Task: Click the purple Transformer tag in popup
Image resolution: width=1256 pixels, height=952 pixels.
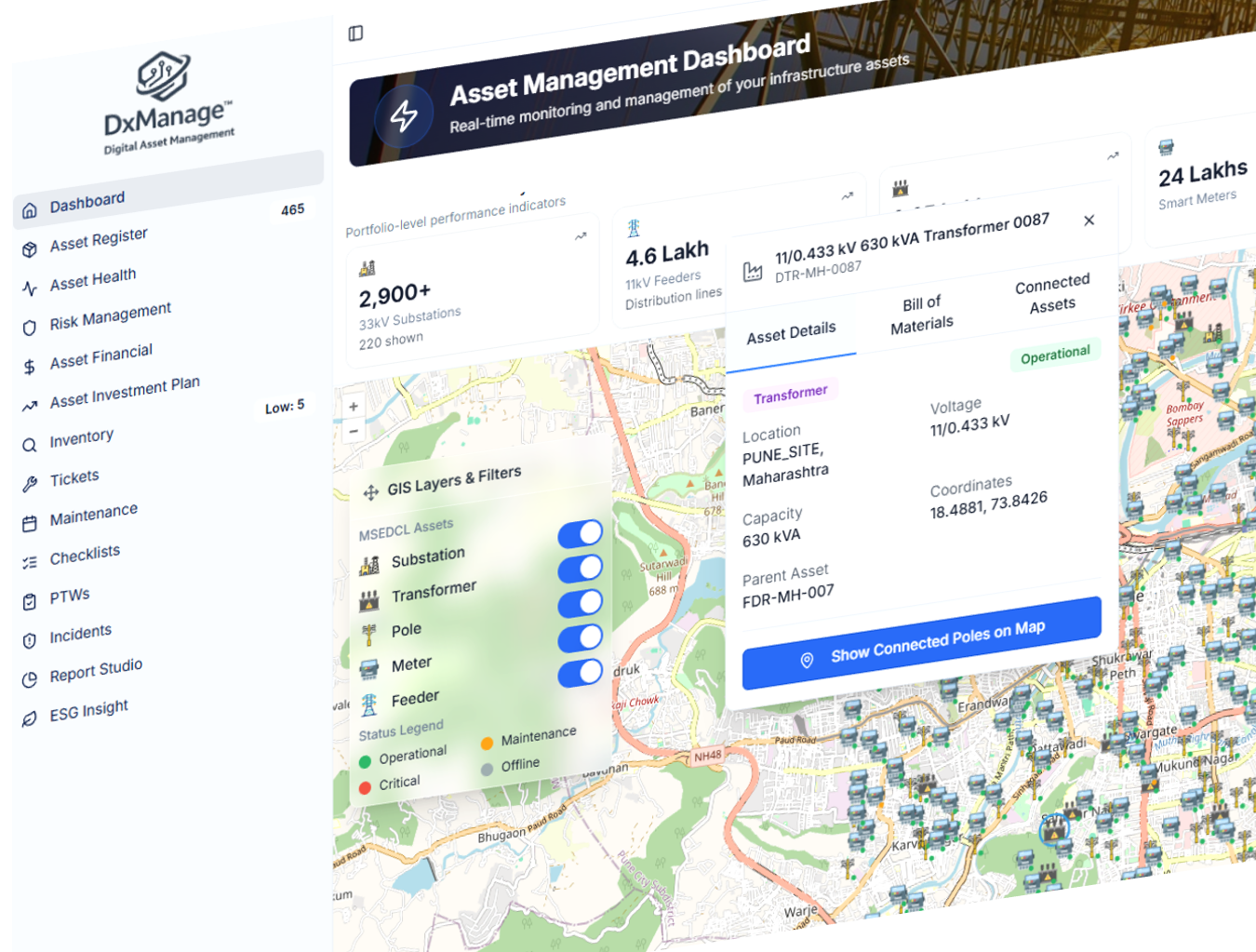Action: click(x=791, y=396)
